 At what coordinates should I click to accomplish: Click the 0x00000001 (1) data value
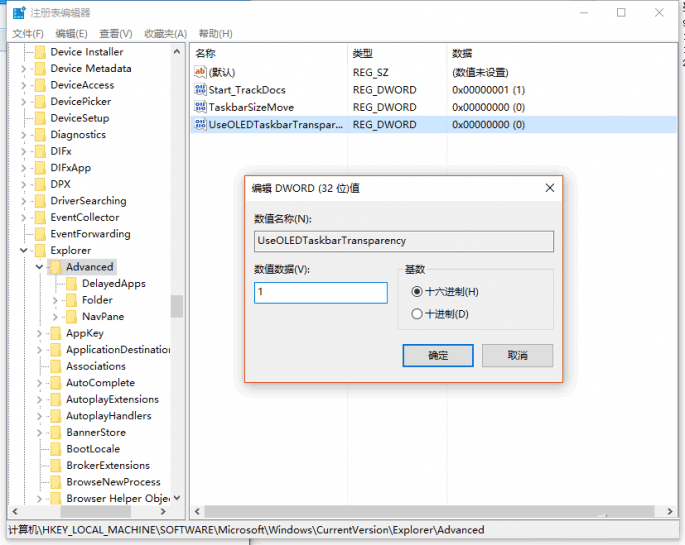click(488, 90)
